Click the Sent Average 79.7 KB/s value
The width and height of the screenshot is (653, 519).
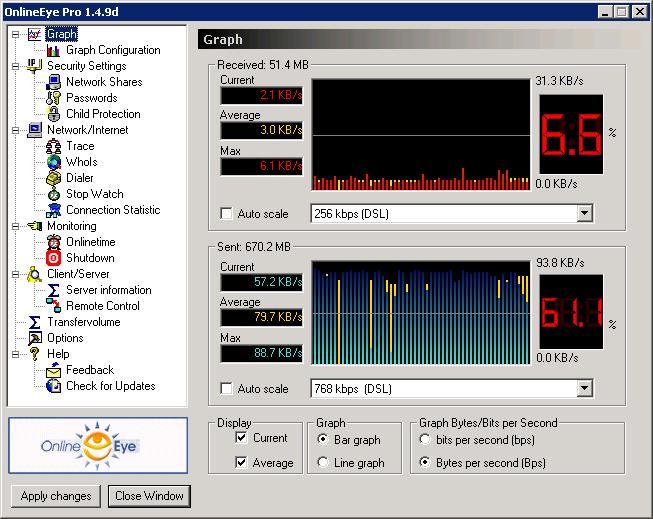coord(262,318)
